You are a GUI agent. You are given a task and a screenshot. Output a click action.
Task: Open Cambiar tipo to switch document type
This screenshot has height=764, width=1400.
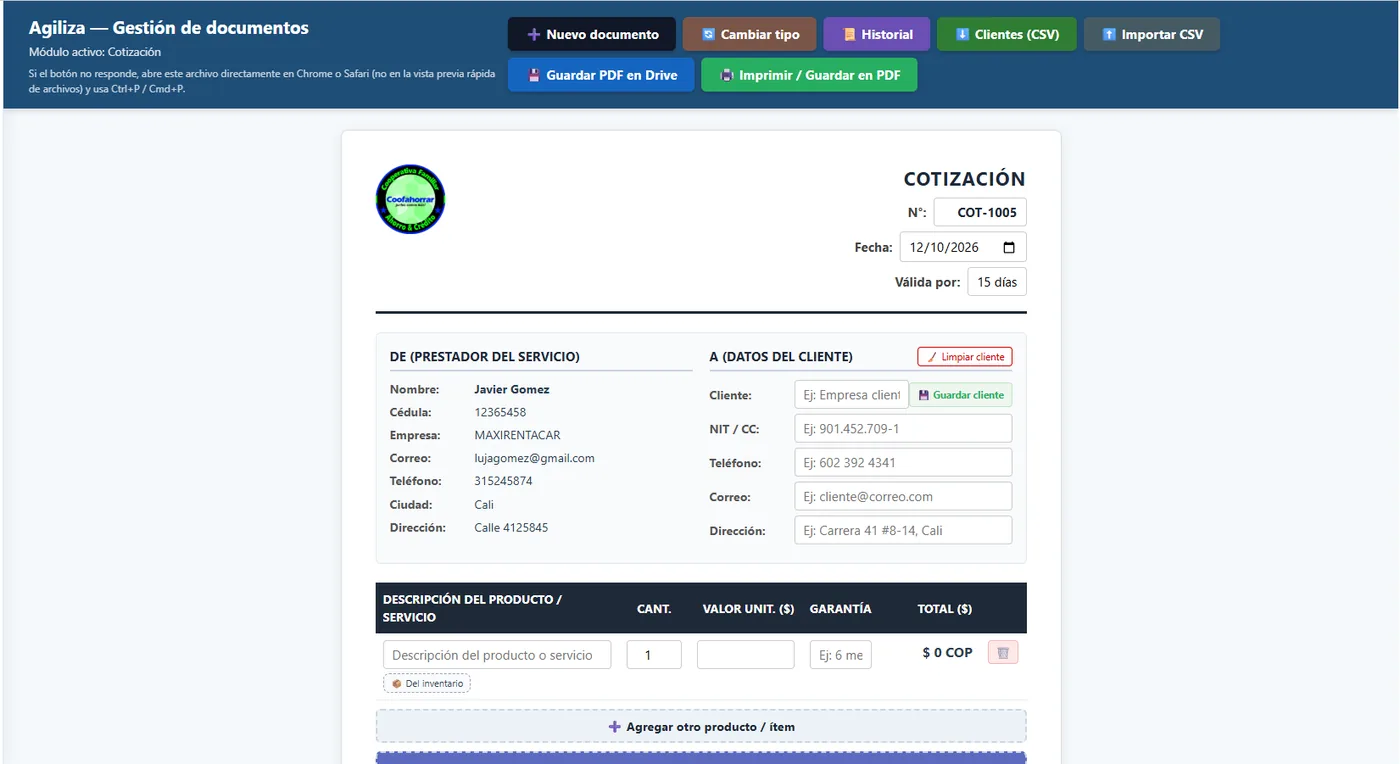(x=749, y=34)
